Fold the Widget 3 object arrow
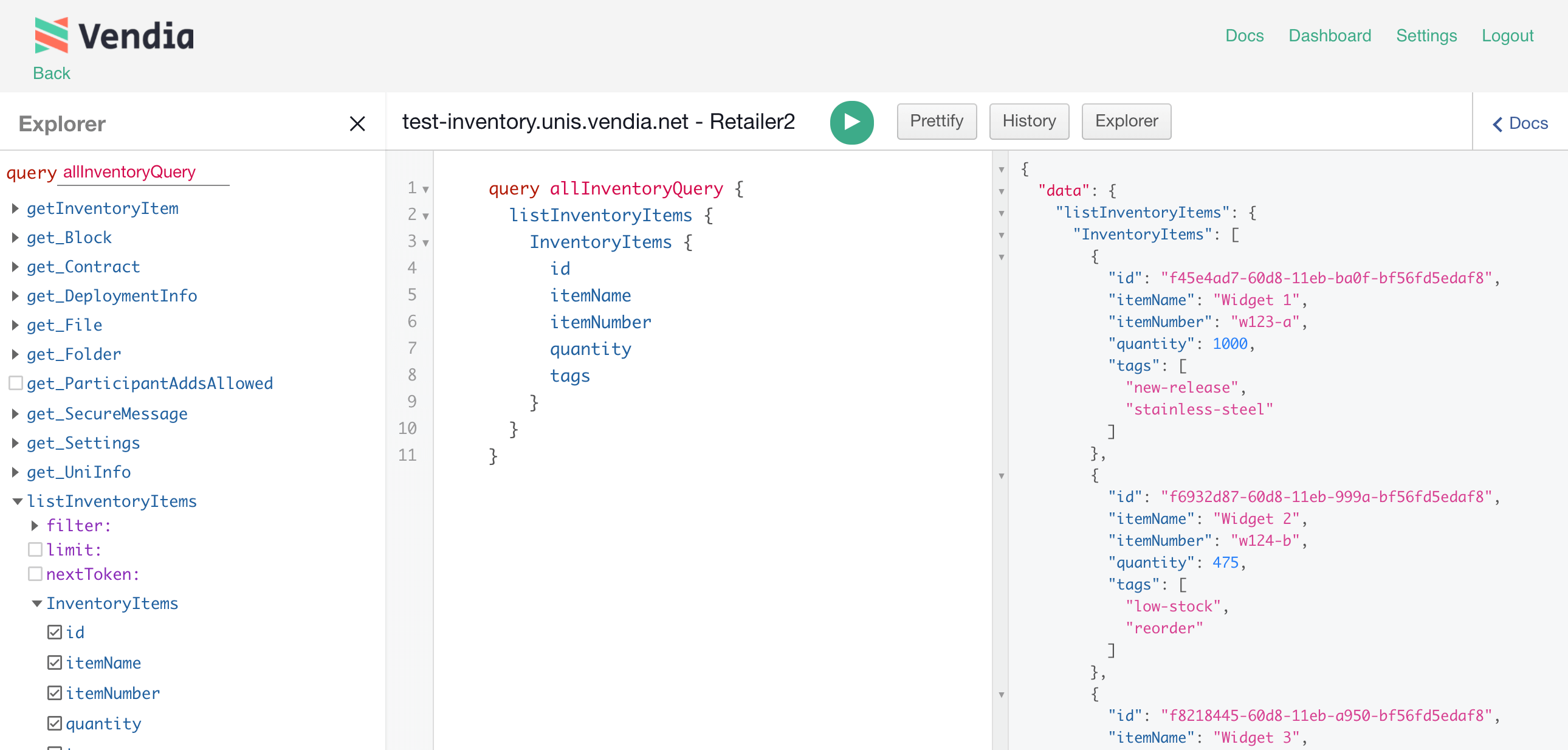Image resolution: width=1568 pixels, height=750 pixels. (x=1002, y=695)
